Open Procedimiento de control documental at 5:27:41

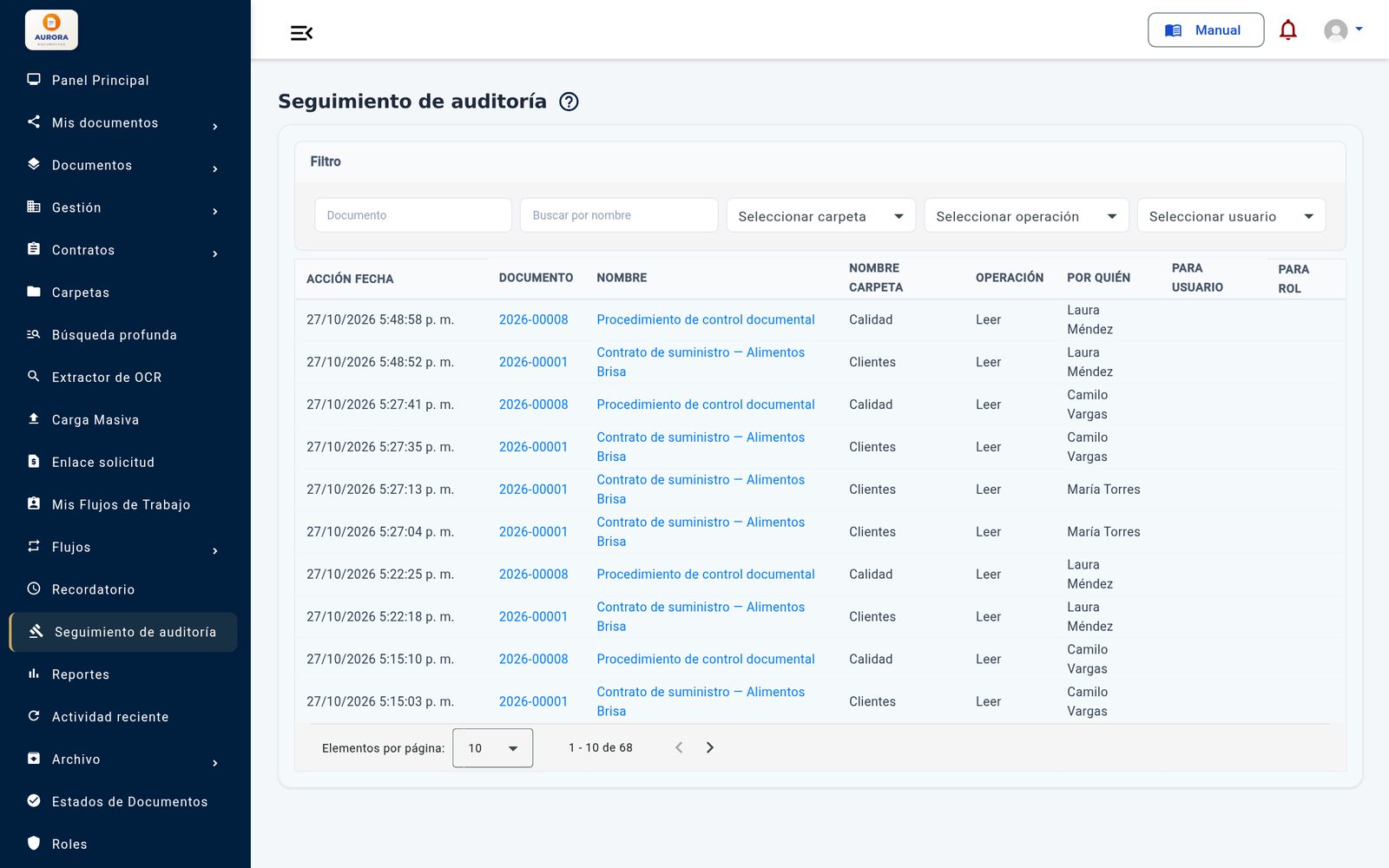tap(706, 404)
